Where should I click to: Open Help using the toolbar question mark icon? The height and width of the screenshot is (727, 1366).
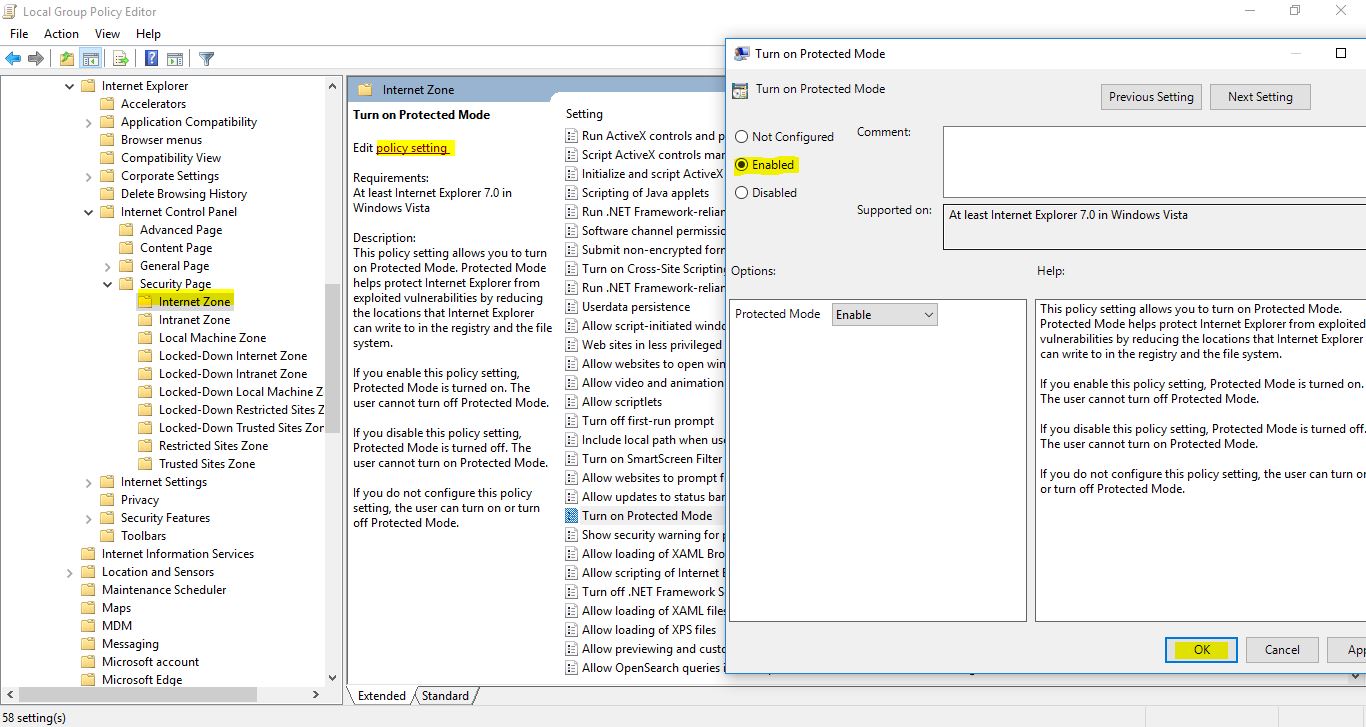point(151,58)
